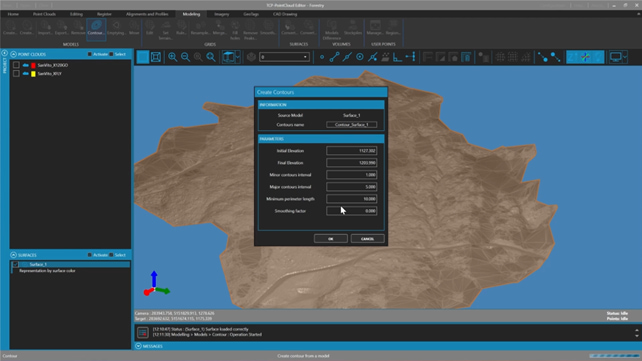This screenshot has height=361, width=642.
Task: Click the right-angle measure tool icon
Action: click(x=397, y=57)
